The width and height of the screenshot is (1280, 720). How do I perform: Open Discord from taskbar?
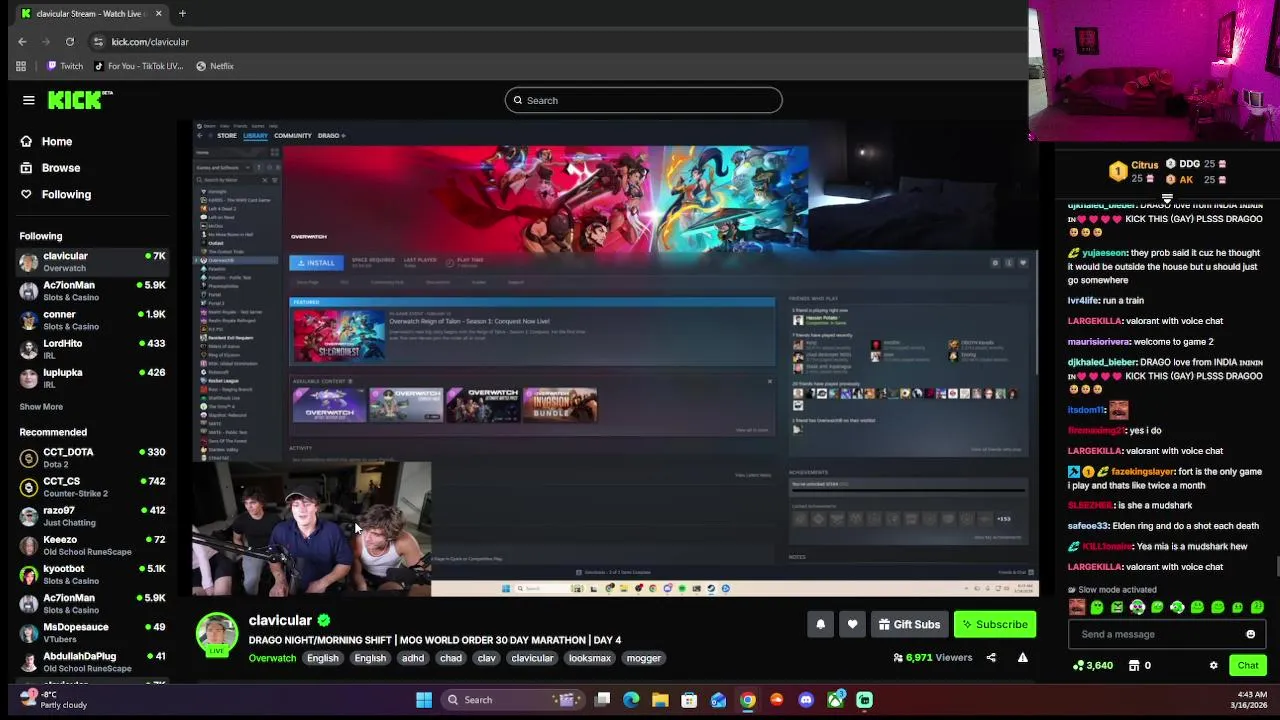pyautogui.click(x=806, y=700)
